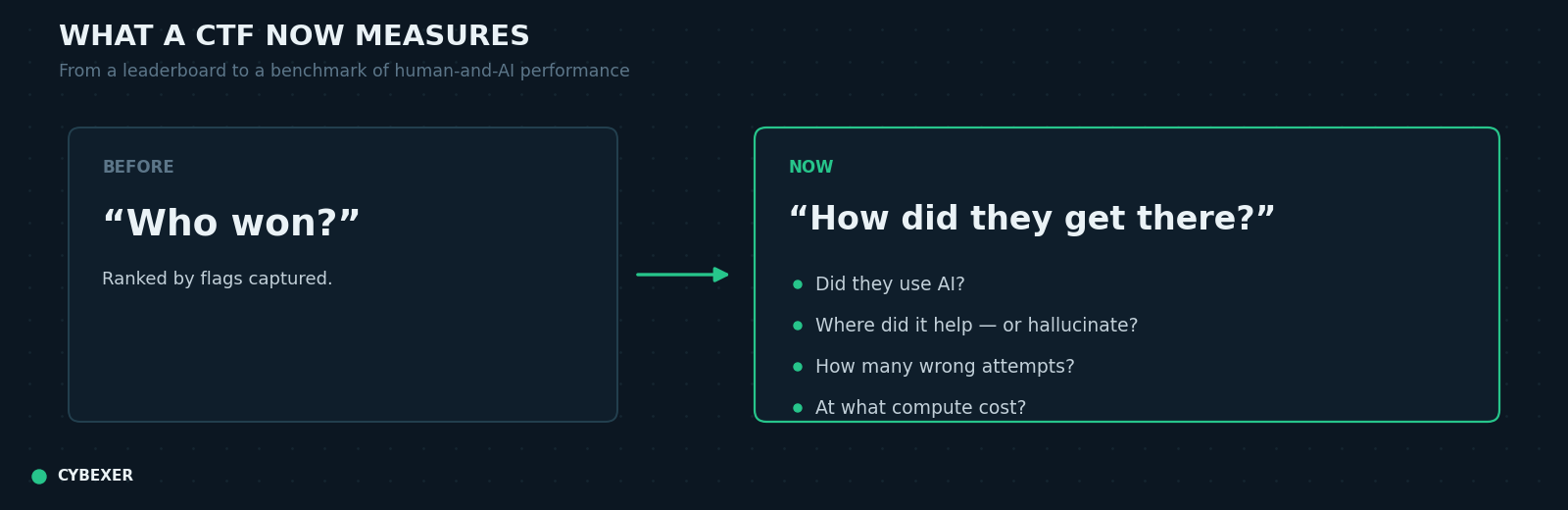This screenshot has height=510, width=1568.
Task: Click the green CYBEXER logo dot
Action: click(x=39, y=477)
